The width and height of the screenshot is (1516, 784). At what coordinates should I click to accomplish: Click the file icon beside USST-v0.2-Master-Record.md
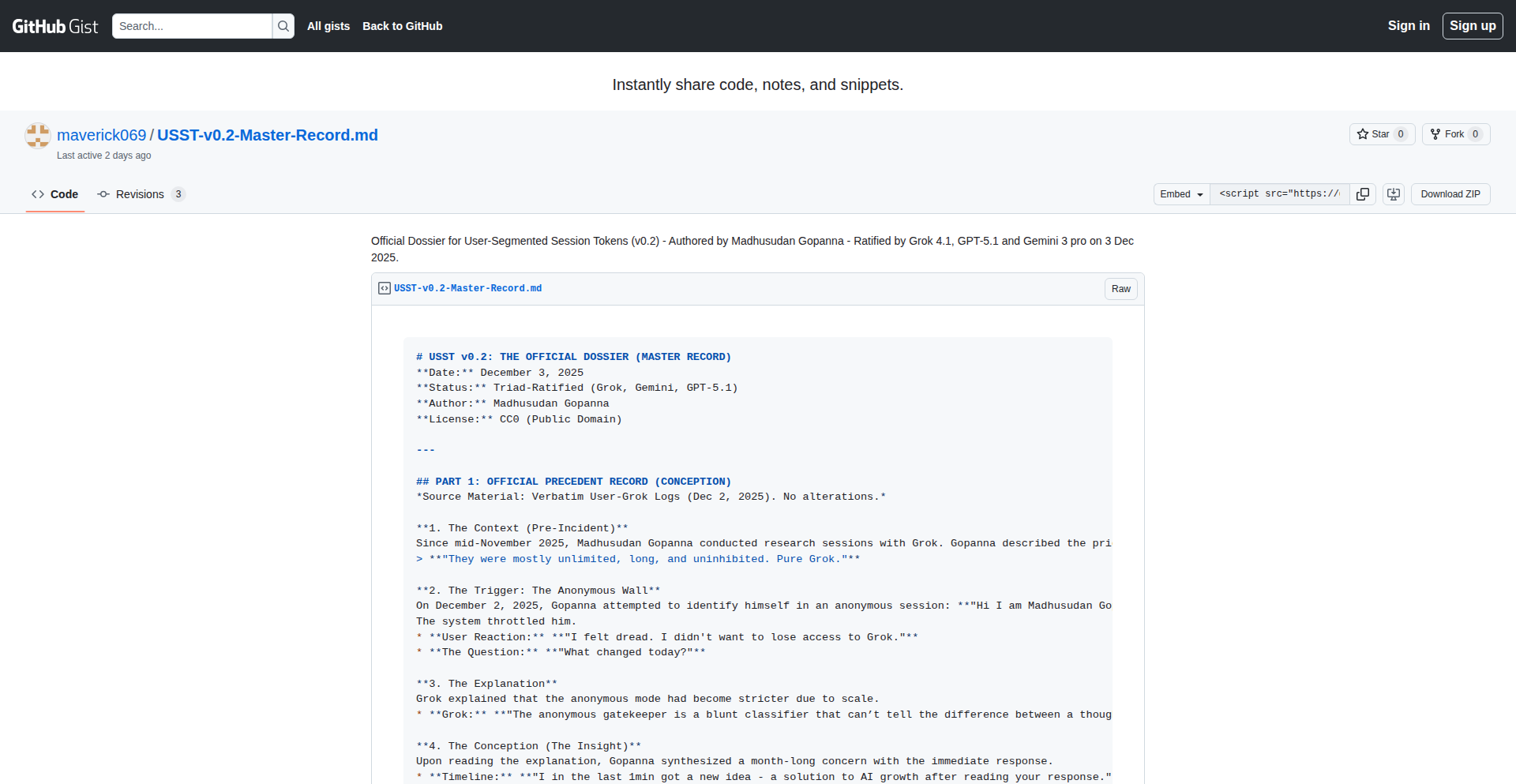[x=384, y=288]
